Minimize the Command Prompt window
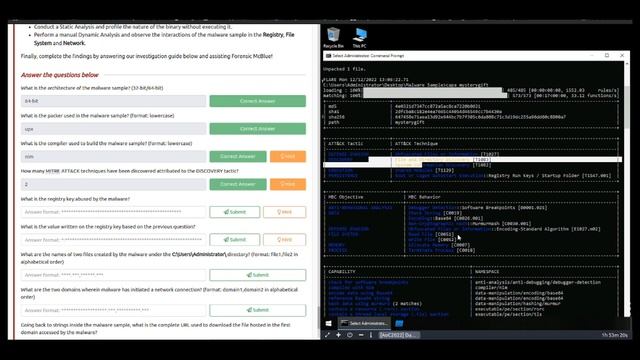 click(x=592, y=56)
